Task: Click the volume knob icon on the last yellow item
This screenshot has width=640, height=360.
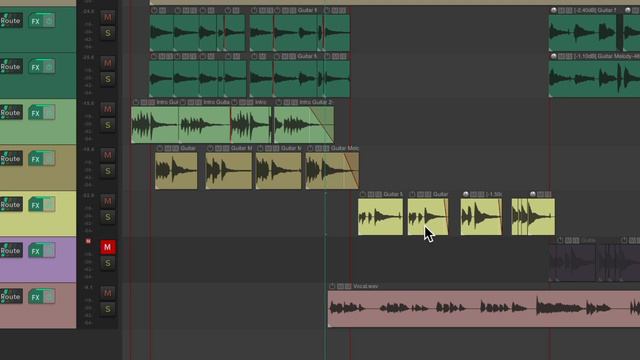Action: (533, 194)
